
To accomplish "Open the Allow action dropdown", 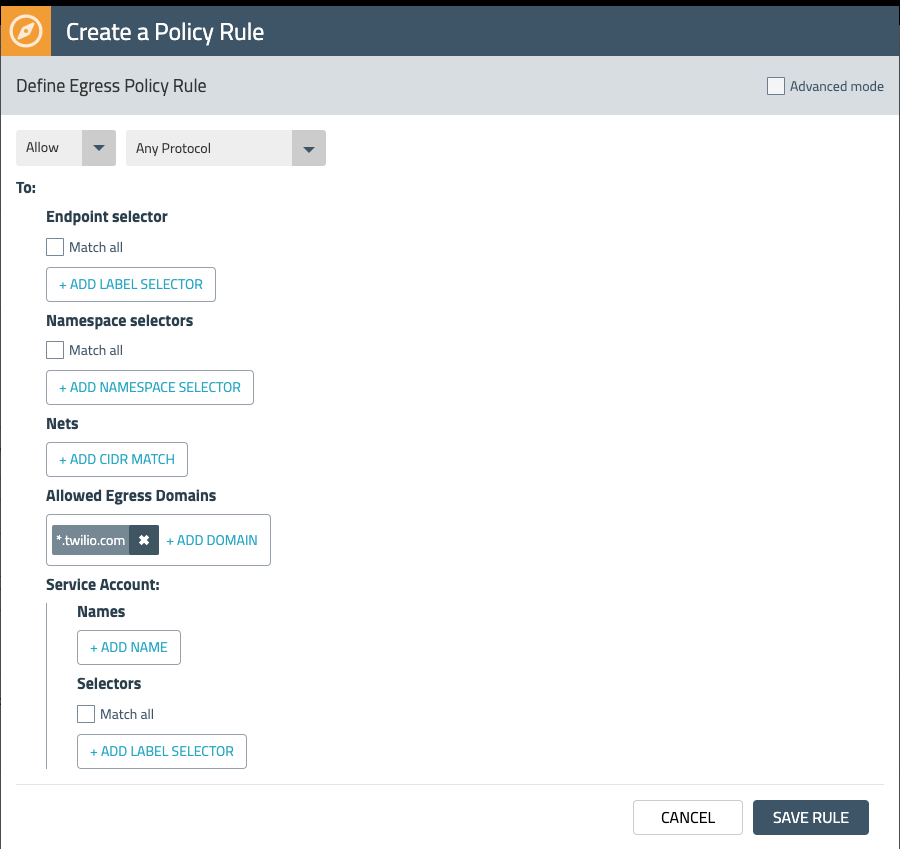I will pyautogui.click(x=66, y=148).
